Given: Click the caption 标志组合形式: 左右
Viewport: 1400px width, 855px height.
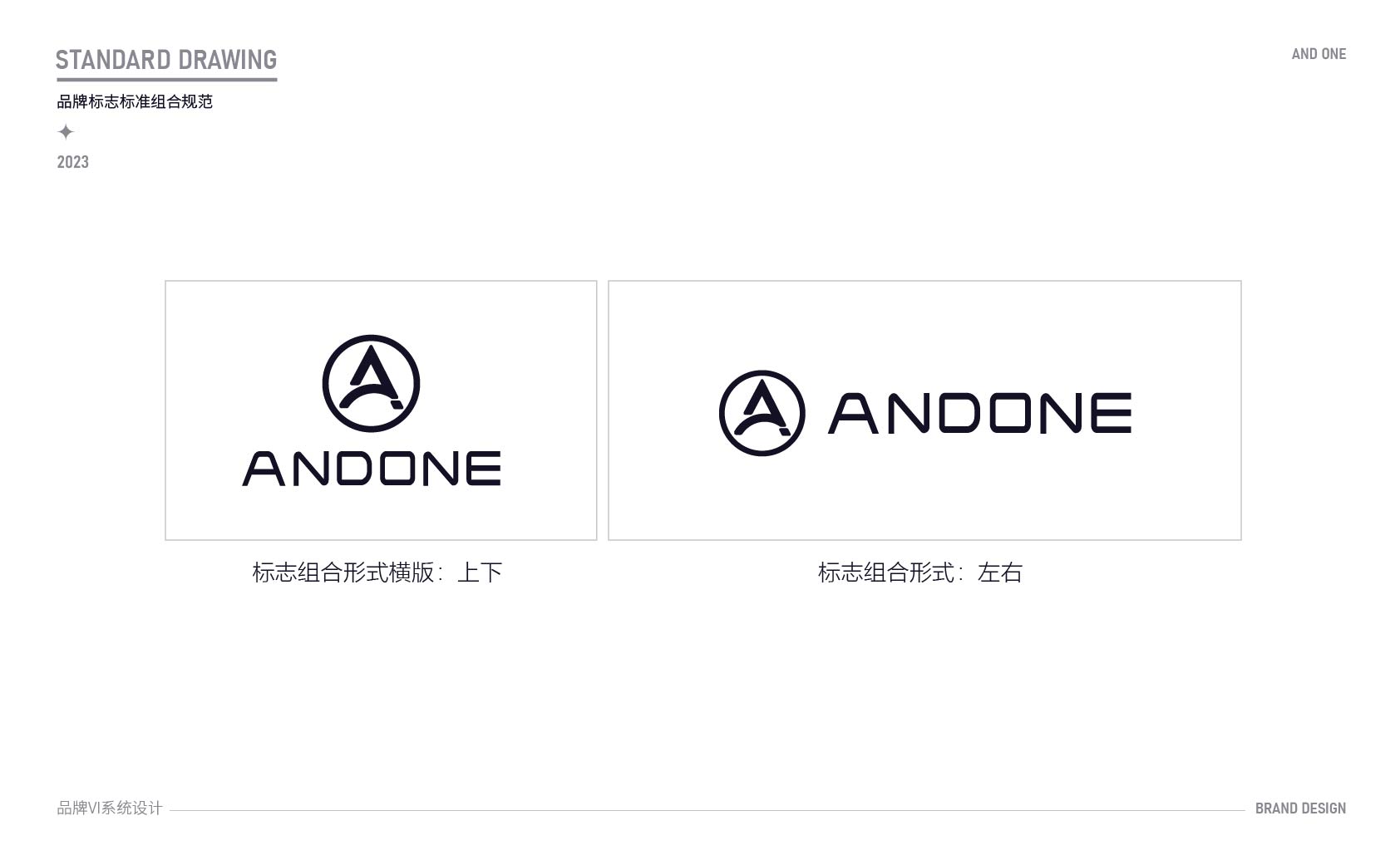Looking at the screenshot, I should click(920, 572).
